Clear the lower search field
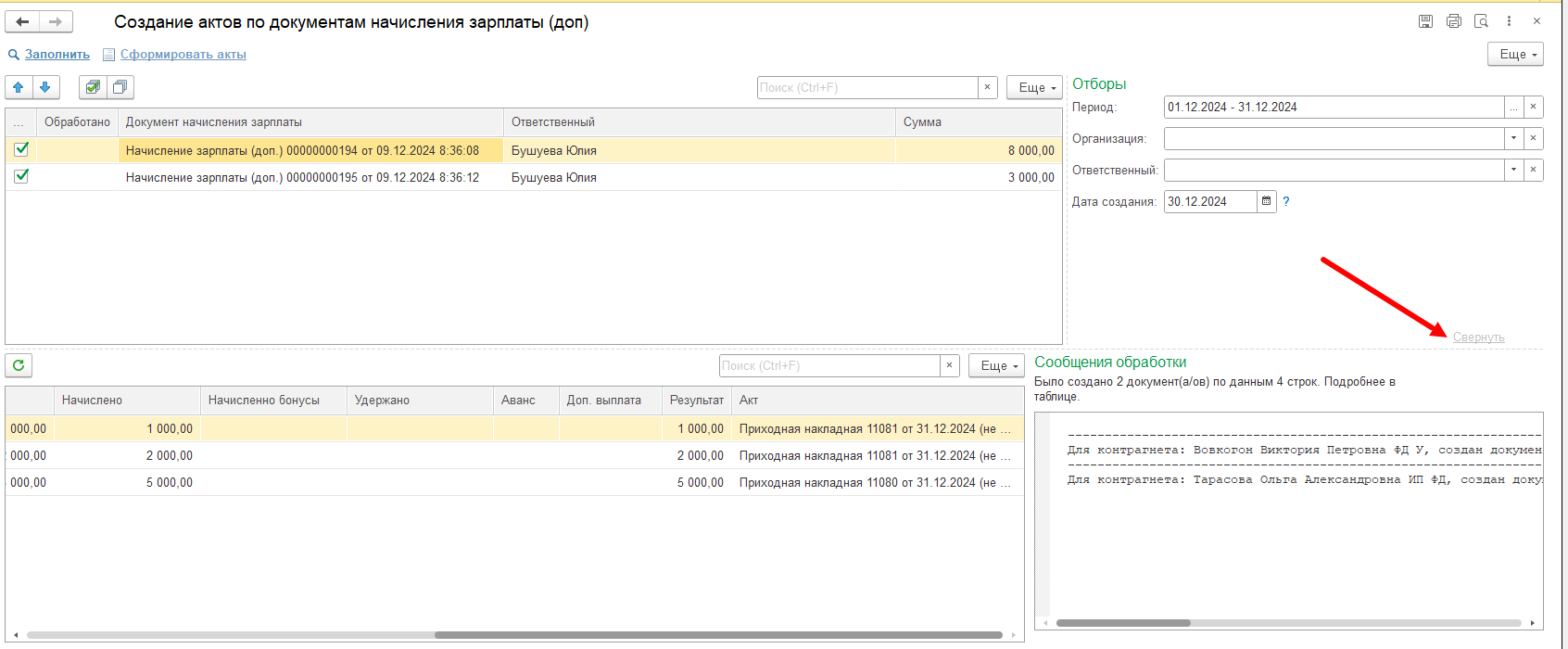Viewport: 1568px width, 649px height. [949, 365]
